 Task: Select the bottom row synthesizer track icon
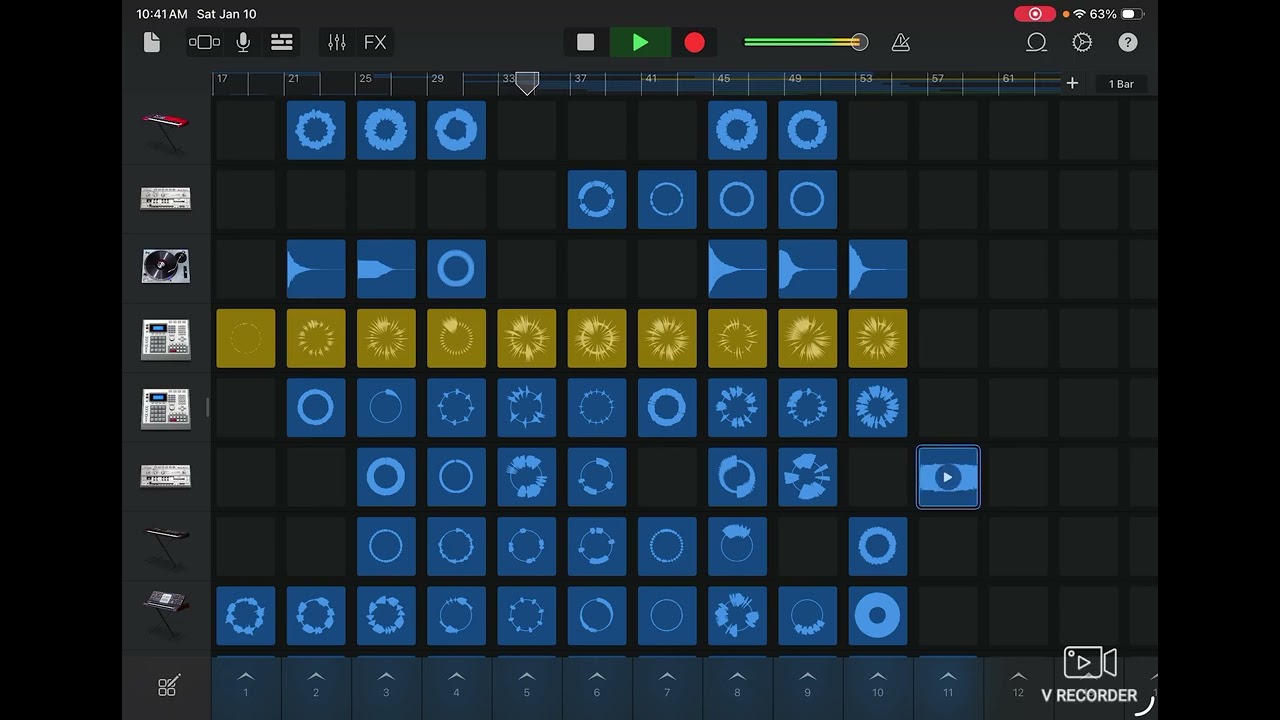point(165,614)
